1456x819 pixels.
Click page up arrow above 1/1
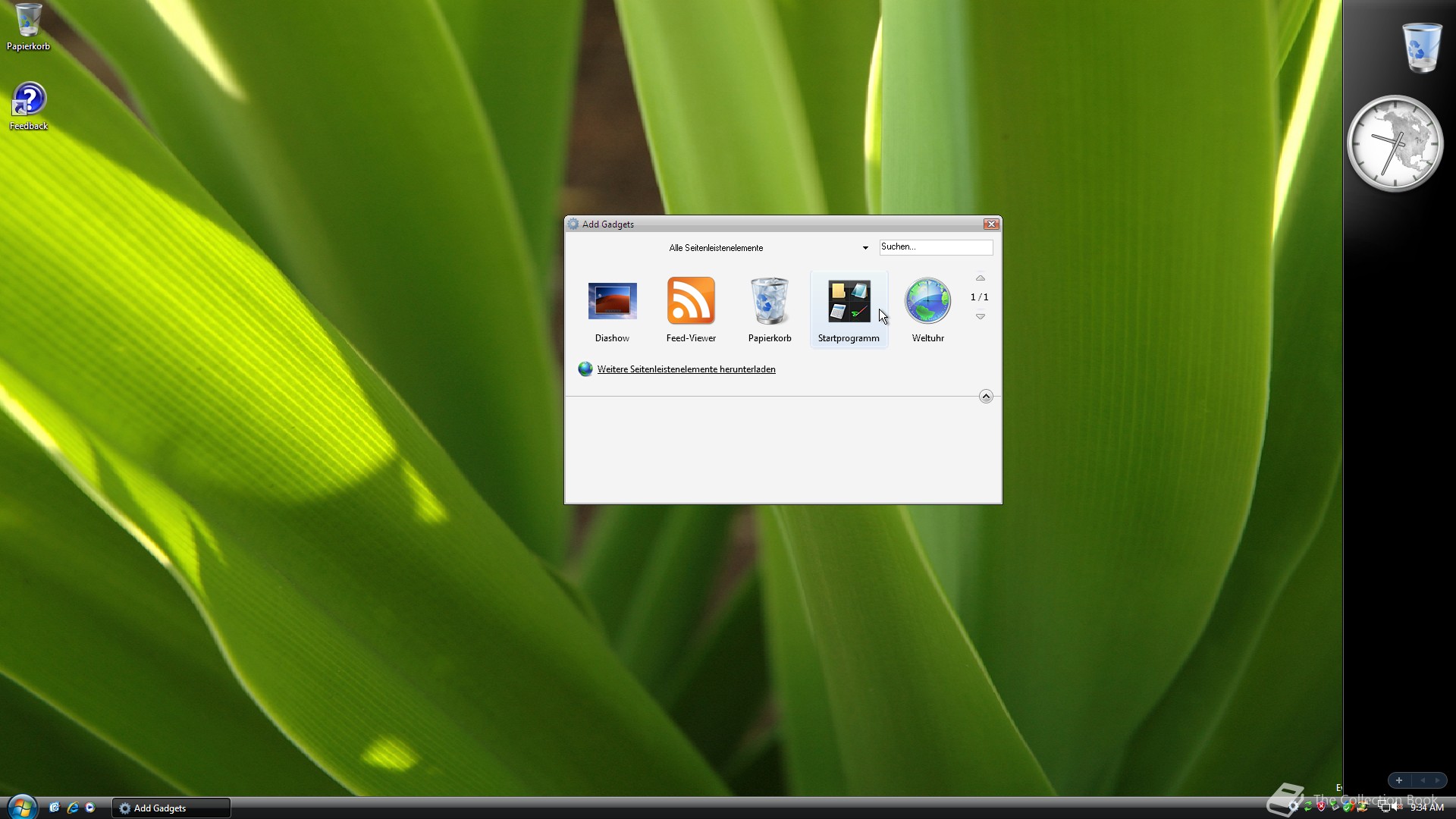click(980, 278)
